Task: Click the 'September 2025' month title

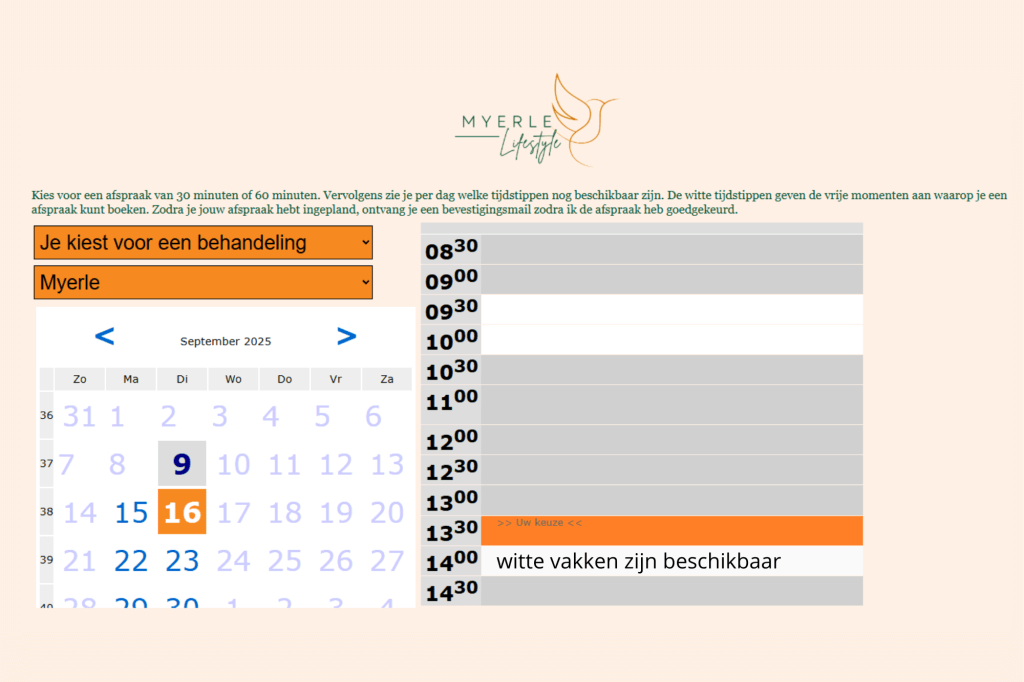Action: pos(225,342)
